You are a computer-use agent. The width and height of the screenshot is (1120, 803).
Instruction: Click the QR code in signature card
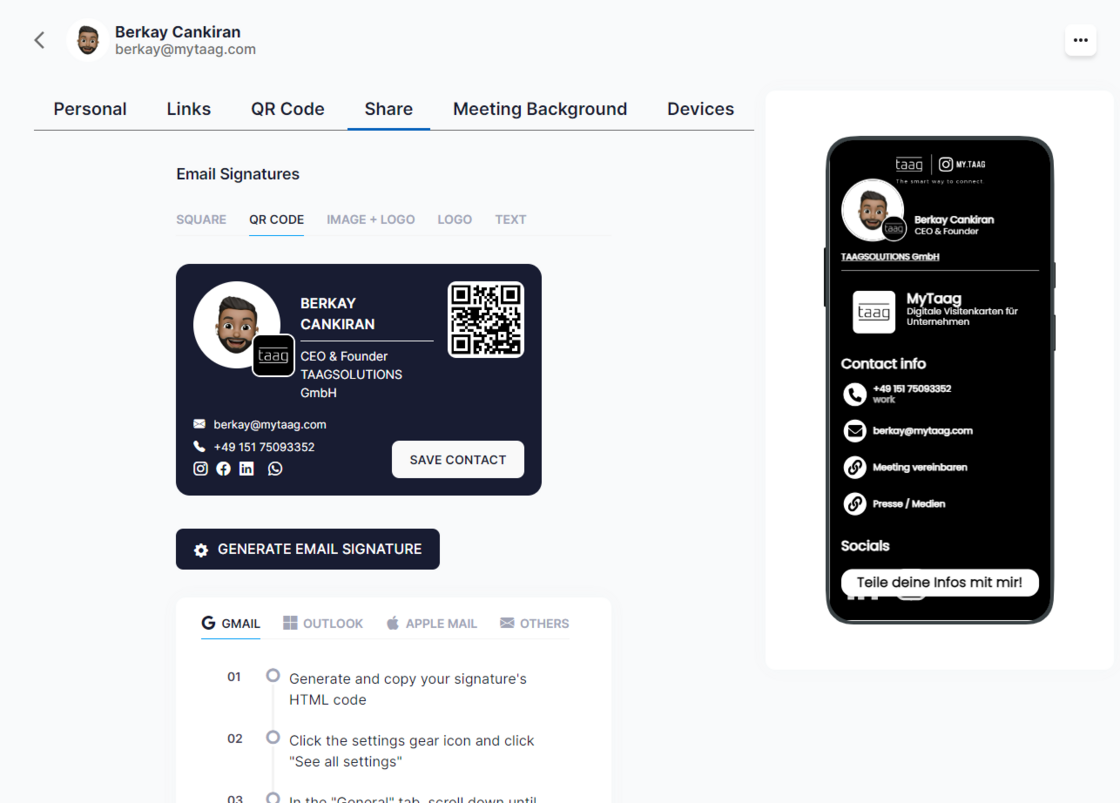click(x=486, y=320)
